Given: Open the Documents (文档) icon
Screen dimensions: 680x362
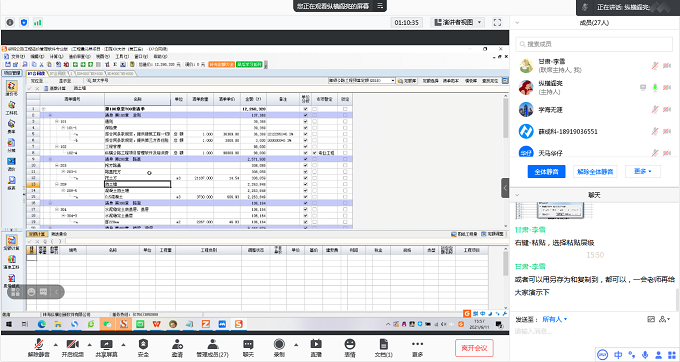Looking at the screenshot, I should click(x=383, y=348).
